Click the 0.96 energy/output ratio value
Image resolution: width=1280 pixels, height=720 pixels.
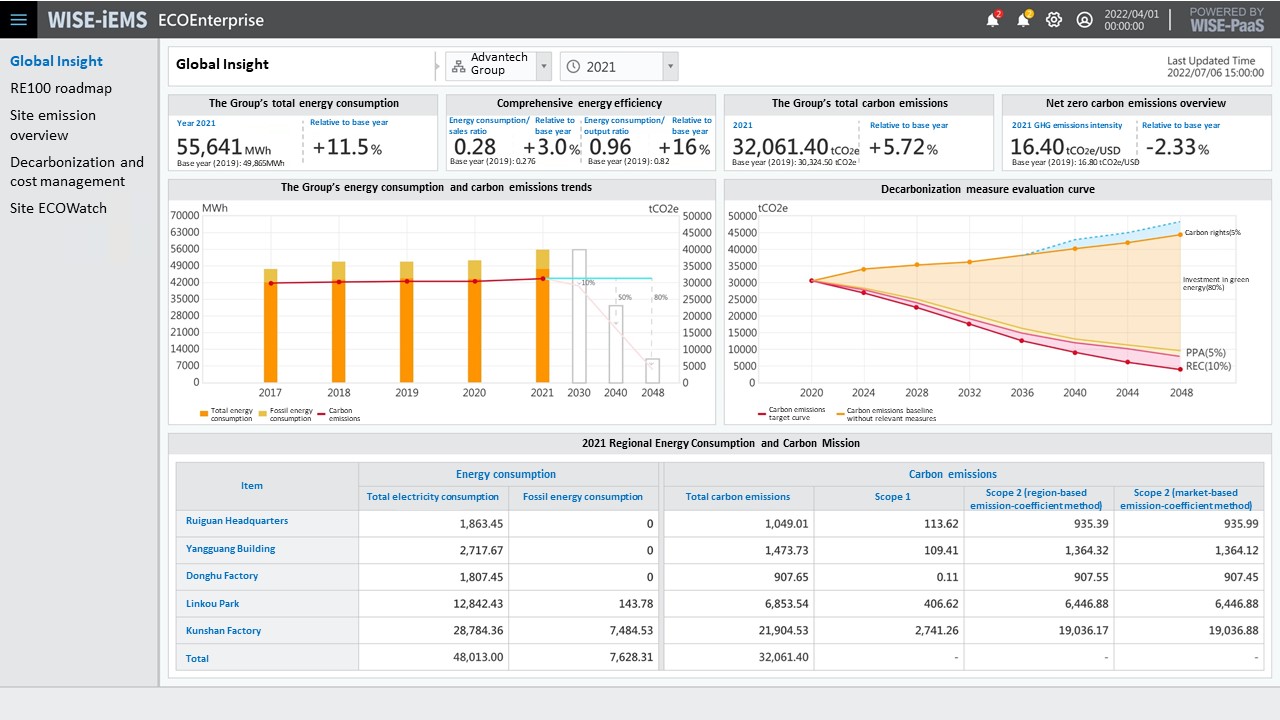(610, 147)
